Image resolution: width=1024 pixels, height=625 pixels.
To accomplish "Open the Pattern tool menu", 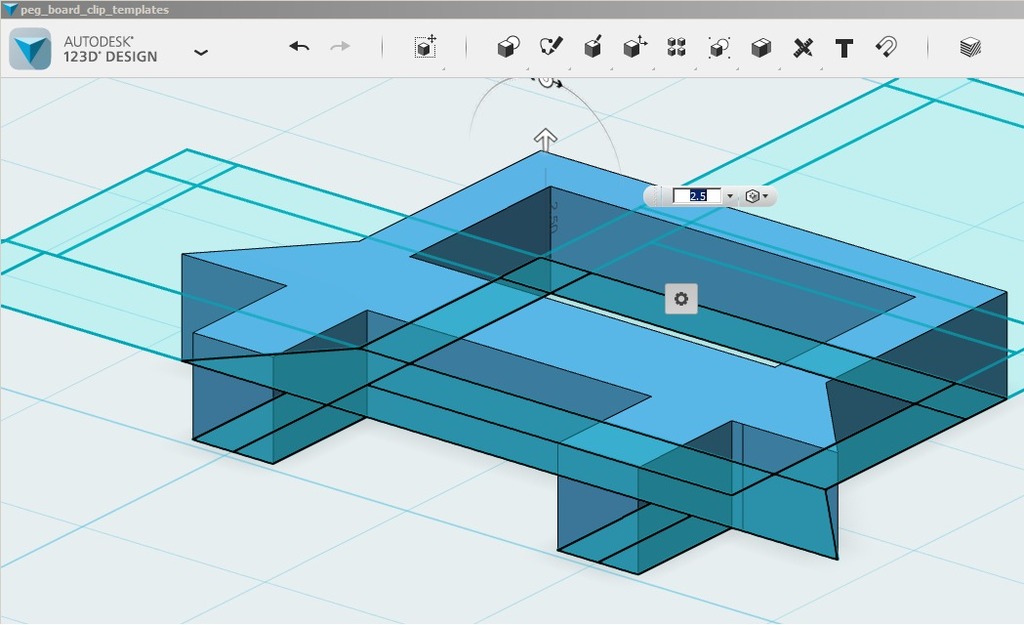I will [x=677, y=47].
